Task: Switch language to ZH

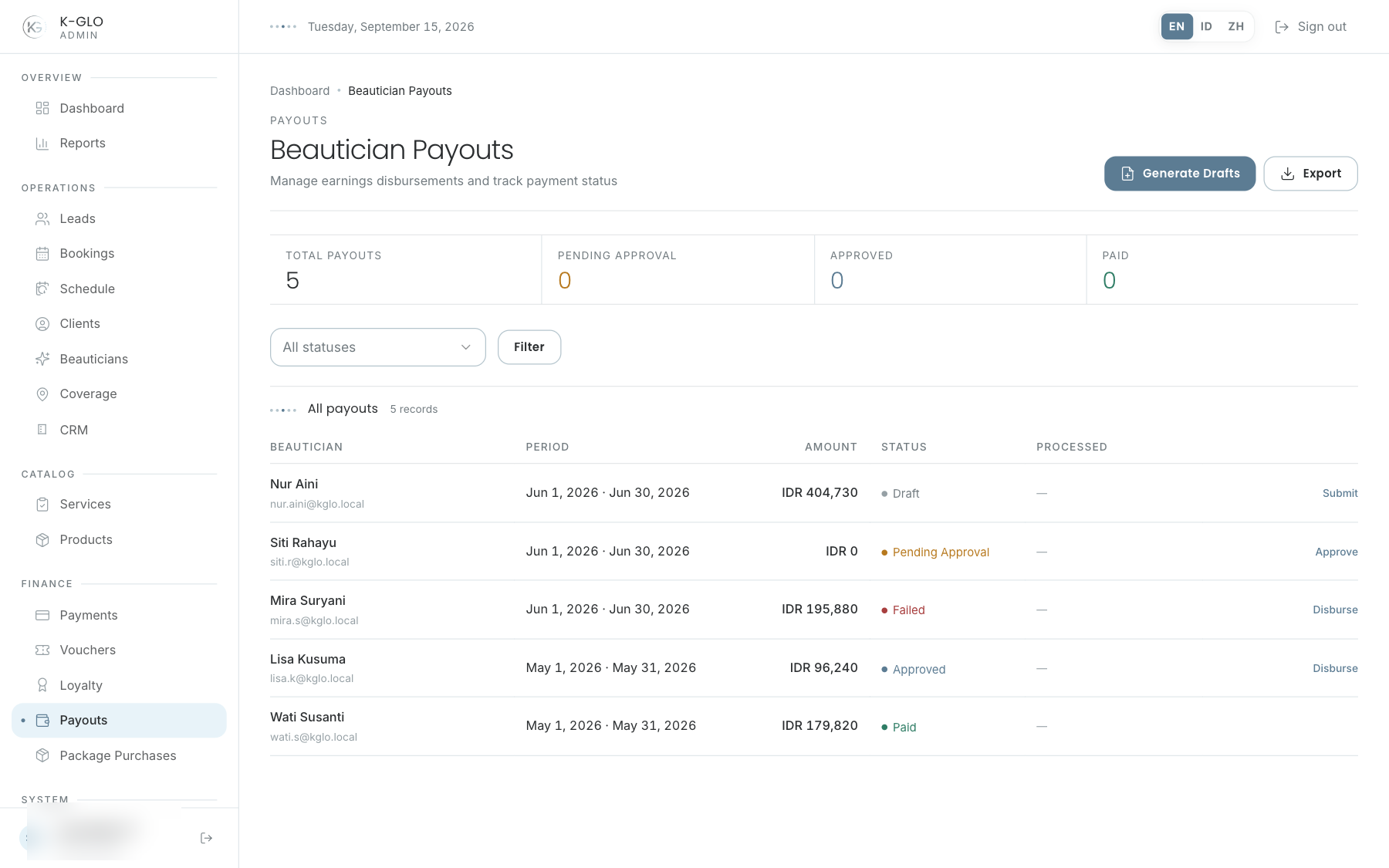Action: pyautogui.click(x=1236, y=26)
